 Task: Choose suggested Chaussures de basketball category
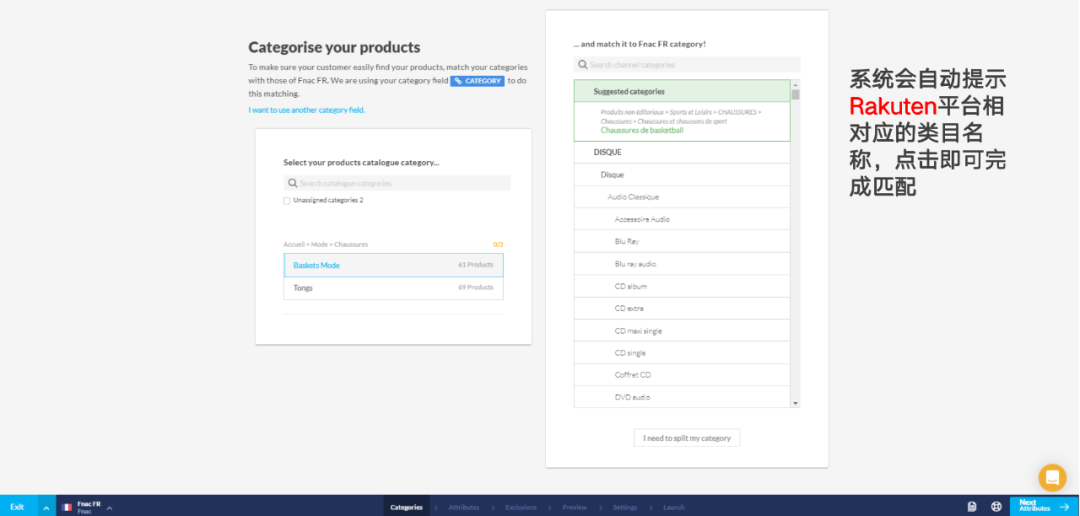click(x=682, y=121)
